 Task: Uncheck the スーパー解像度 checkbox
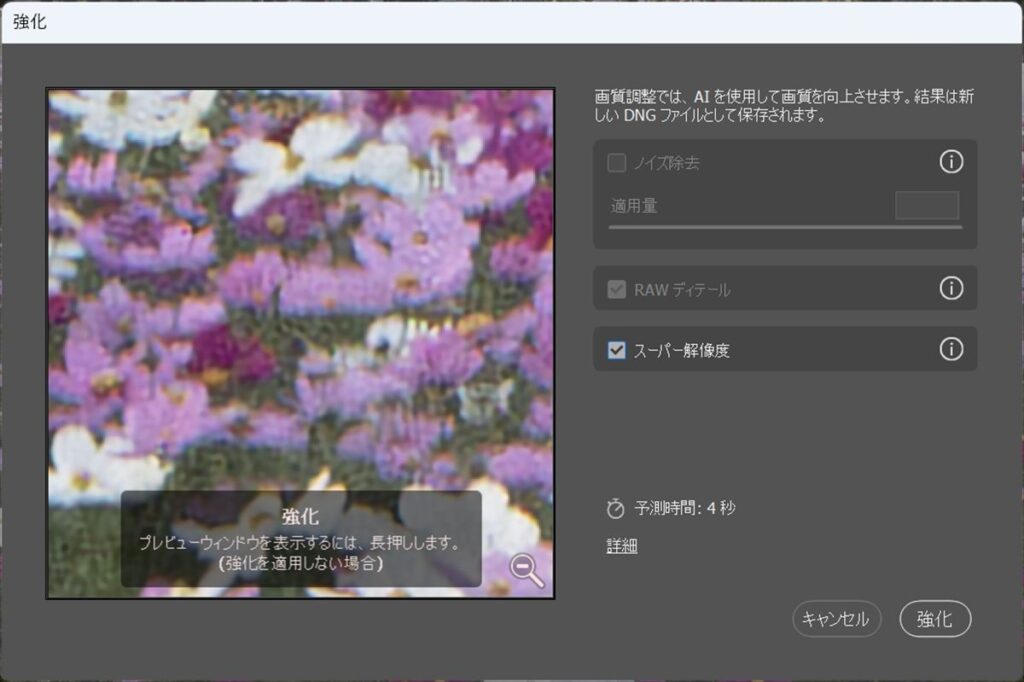617,350
